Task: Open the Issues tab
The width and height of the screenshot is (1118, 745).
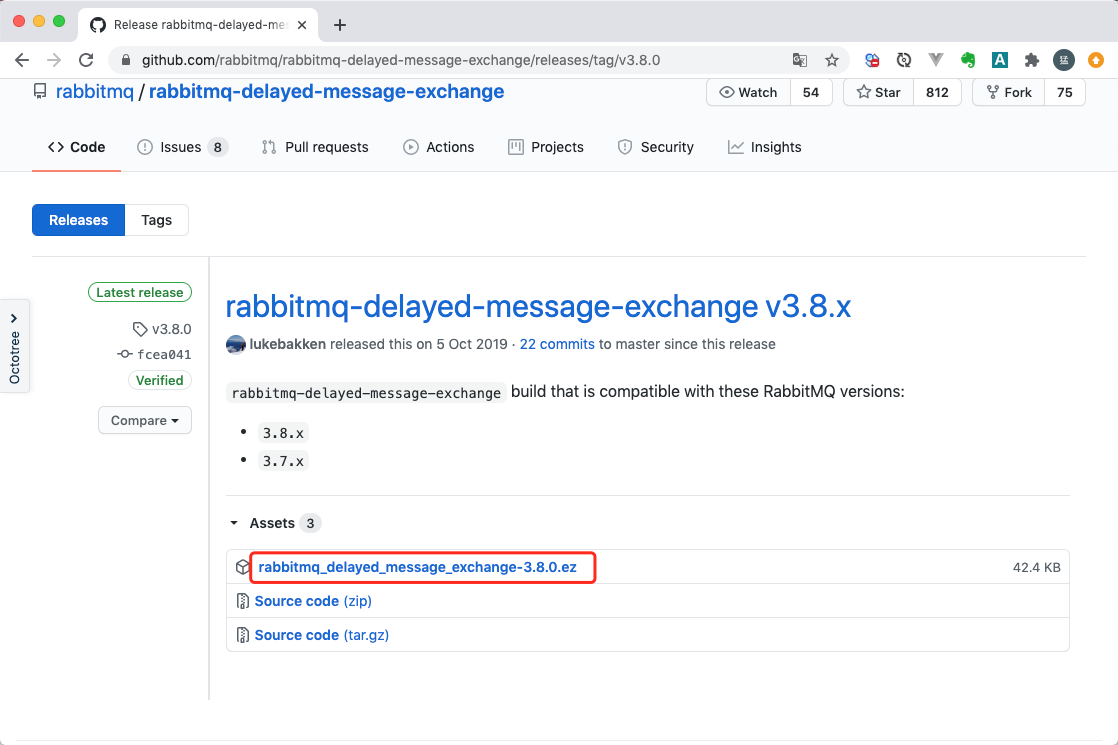Action: (182, 147)
